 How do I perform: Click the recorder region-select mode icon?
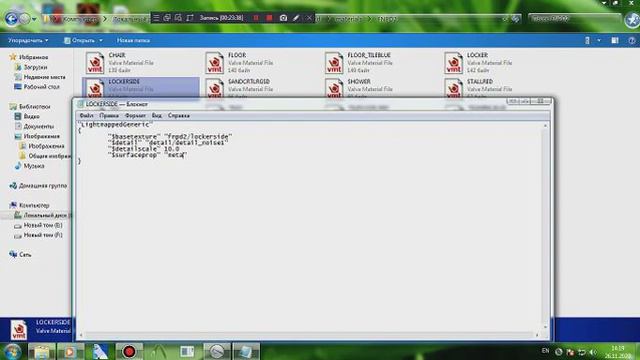pos(178,18)
